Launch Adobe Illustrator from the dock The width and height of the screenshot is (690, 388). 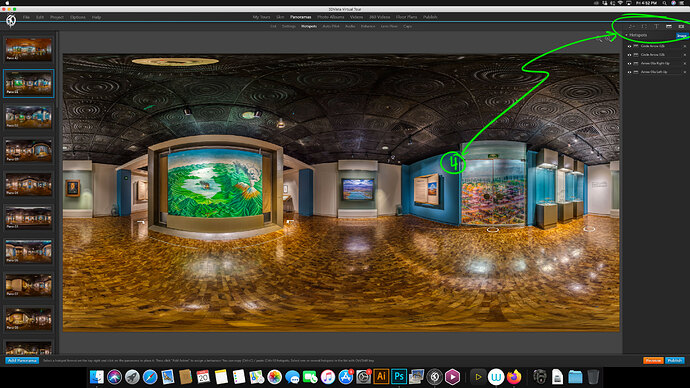click(x=381, y=377)
